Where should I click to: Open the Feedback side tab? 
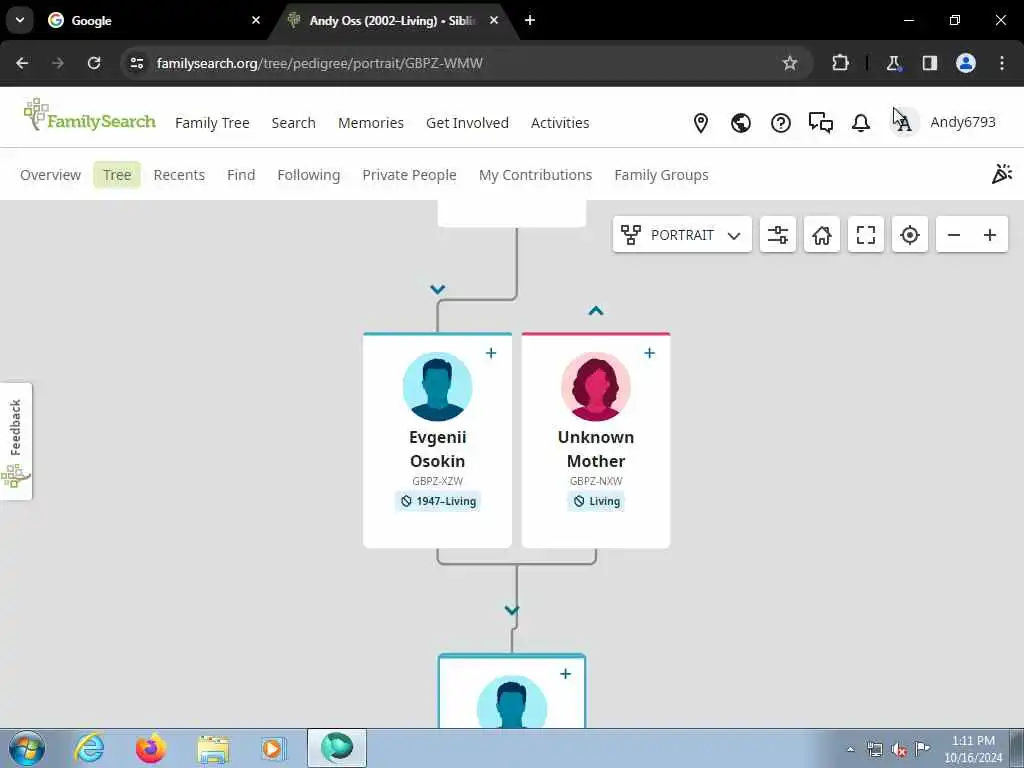[16, 441]
